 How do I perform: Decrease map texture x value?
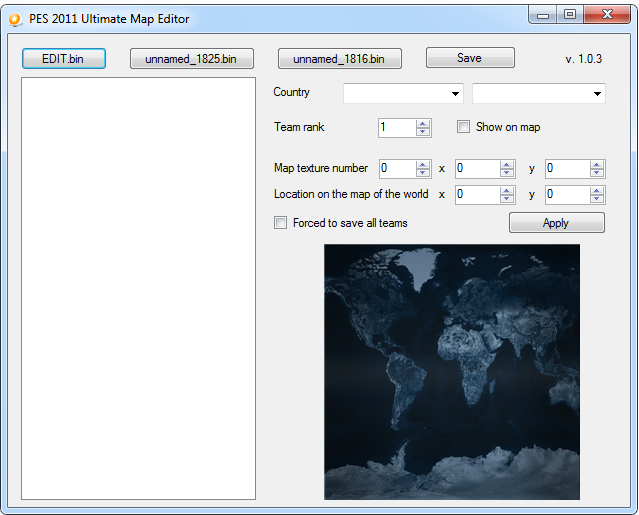[x=507, y=173]
